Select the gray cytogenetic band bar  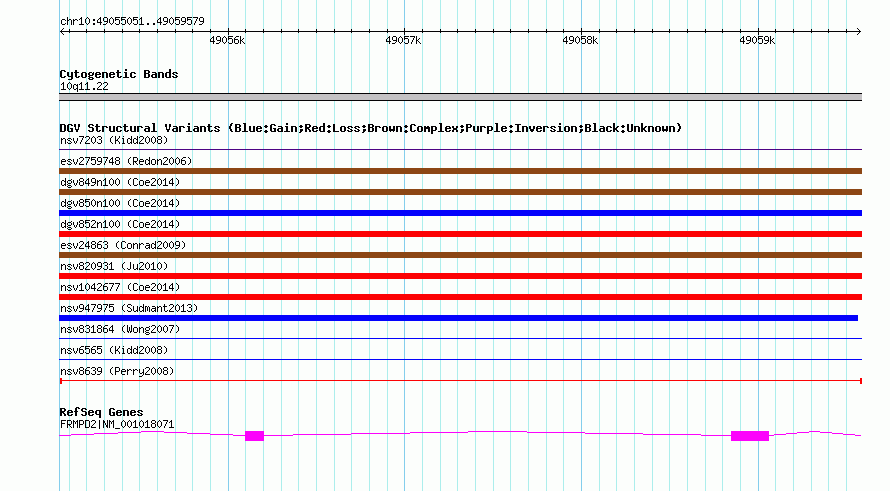460,97
